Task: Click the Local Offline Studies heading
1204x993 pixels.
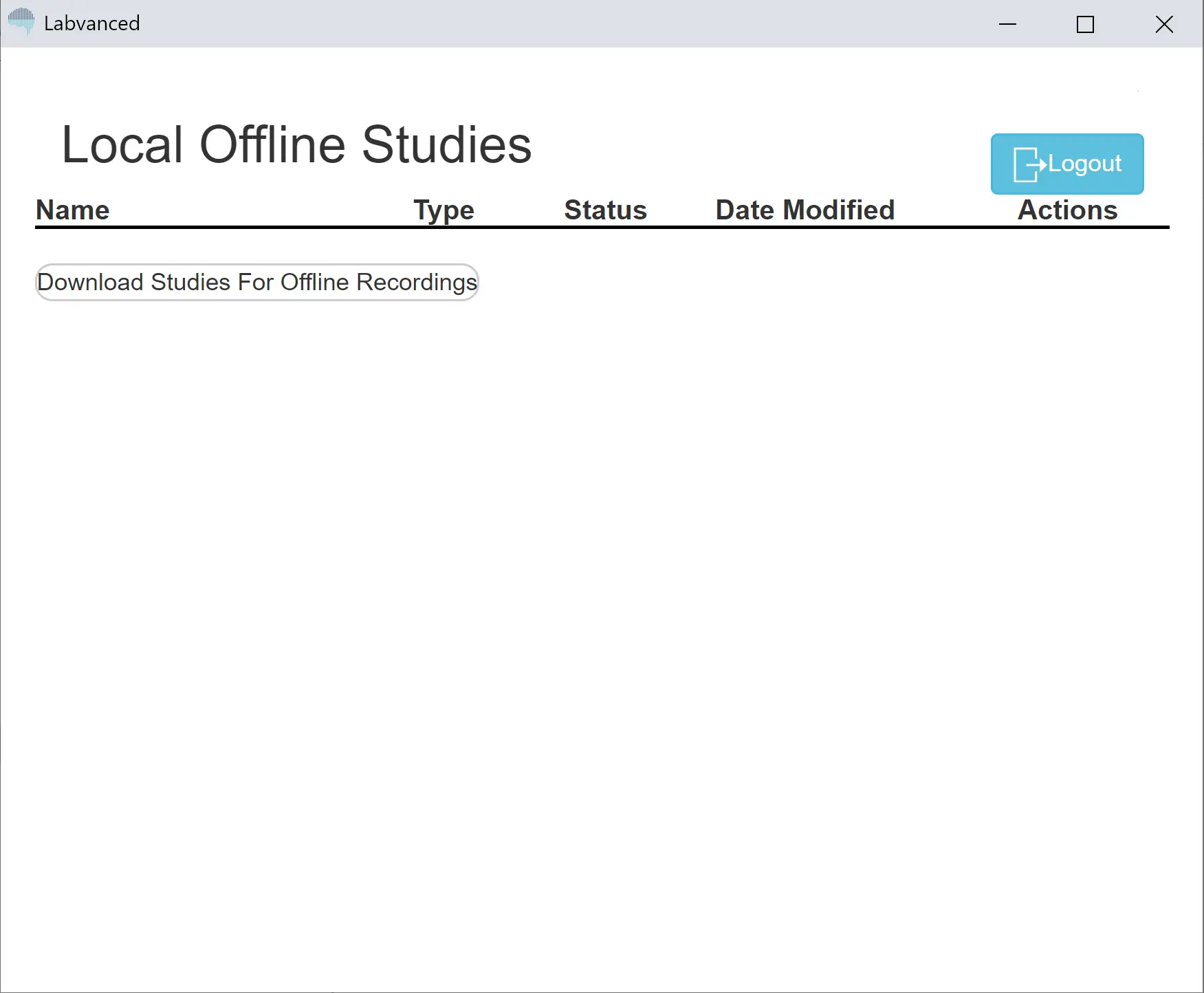Action: coord(296,144)
